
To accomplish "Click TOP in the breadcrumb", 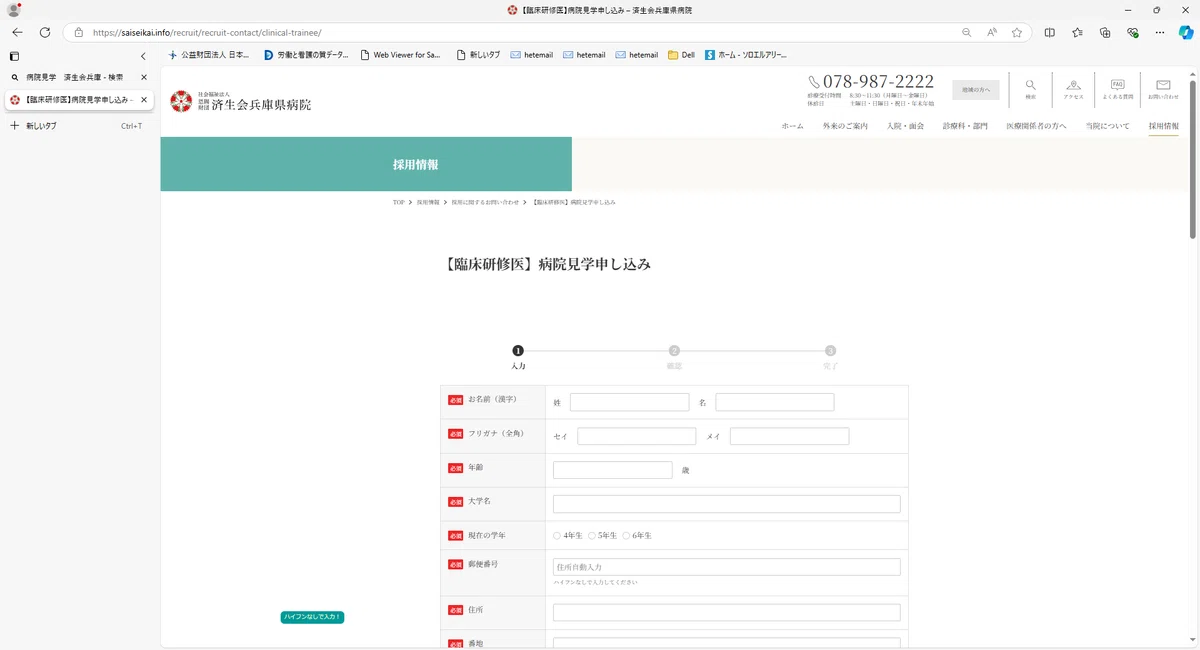I will tap(398, 202).
